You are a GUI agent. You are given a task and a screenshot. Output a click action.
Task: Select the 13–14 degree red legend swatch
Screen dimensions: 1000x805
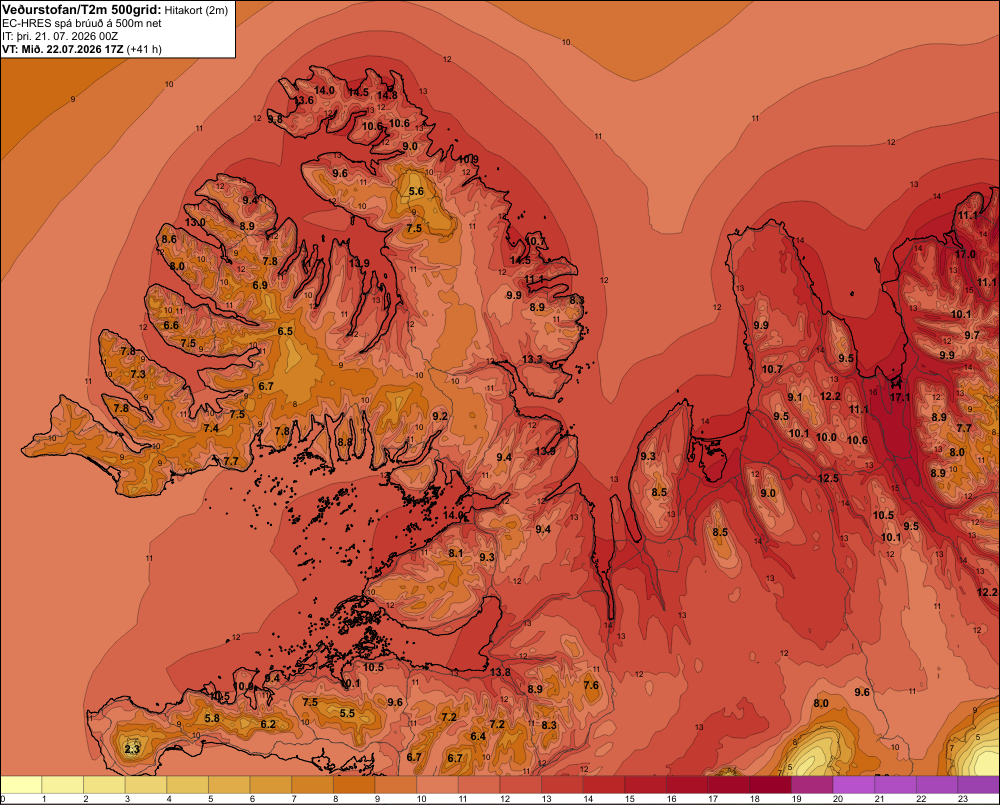(562, 785)
